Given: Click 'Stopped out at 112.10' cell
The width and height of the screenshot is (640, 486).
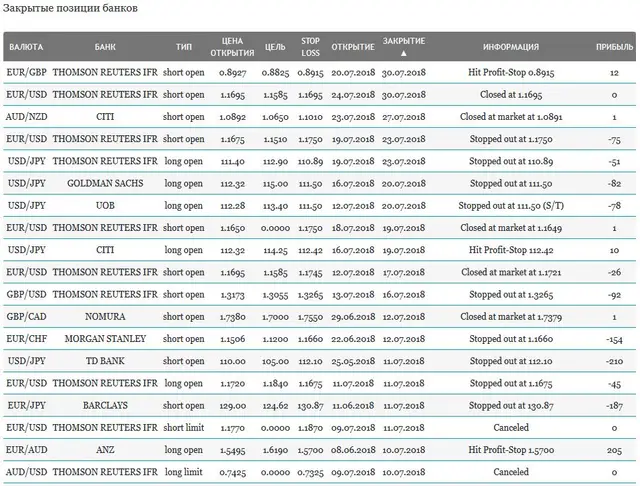Looking at the screenshot, I should click(511, 361).
